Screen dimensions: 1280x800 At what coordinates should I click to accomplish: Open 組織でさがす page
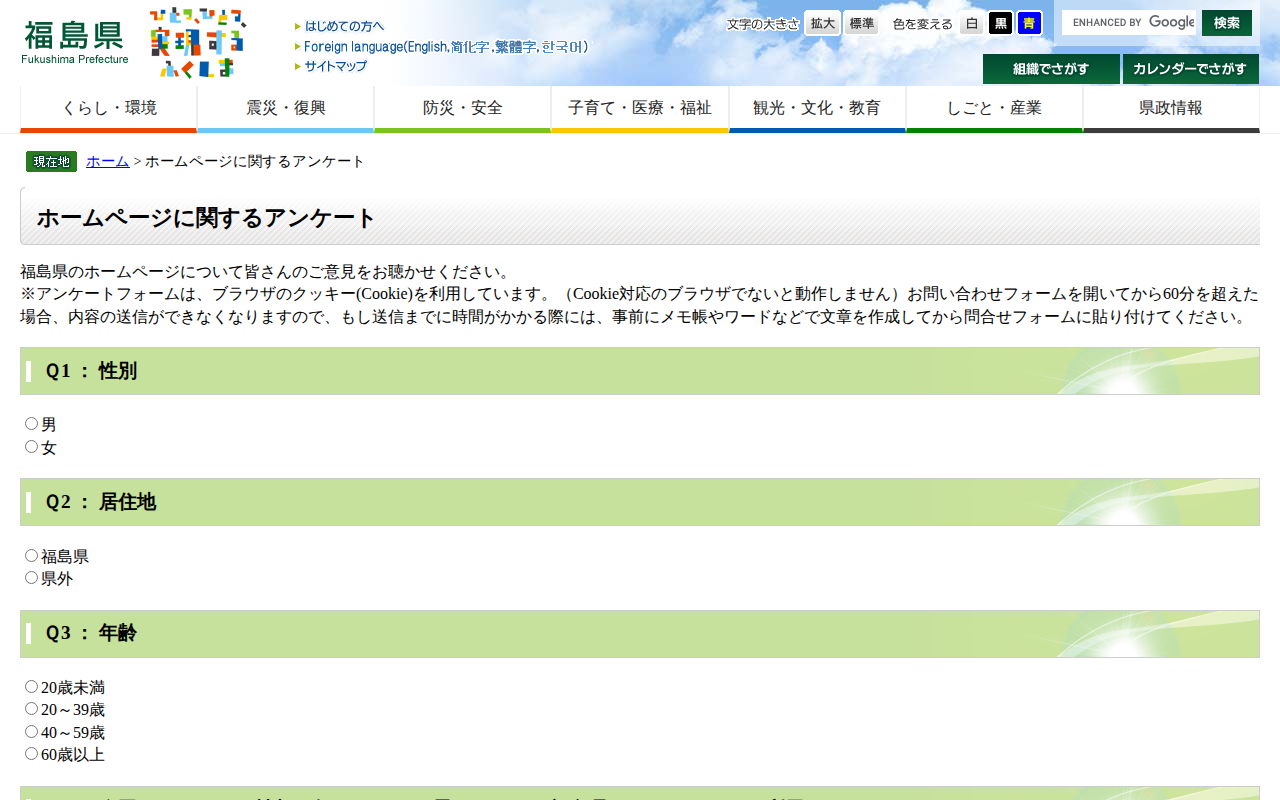[x=1051, y=69]
